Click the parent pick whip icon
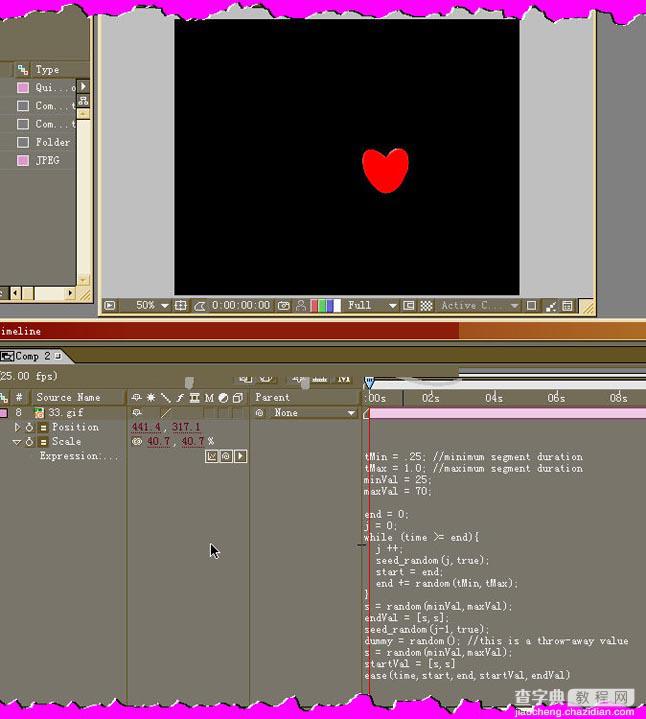Image resolution: width=646 pixels, height=719 pixels. click(x=260, y=413)
